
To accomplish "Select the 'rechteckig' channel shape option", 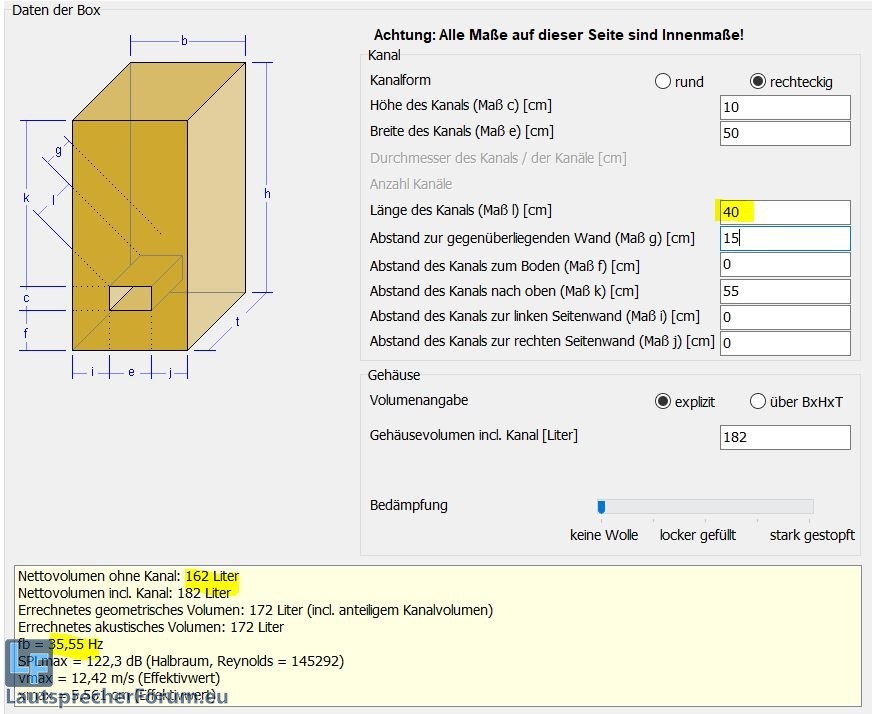I will 758,82.
